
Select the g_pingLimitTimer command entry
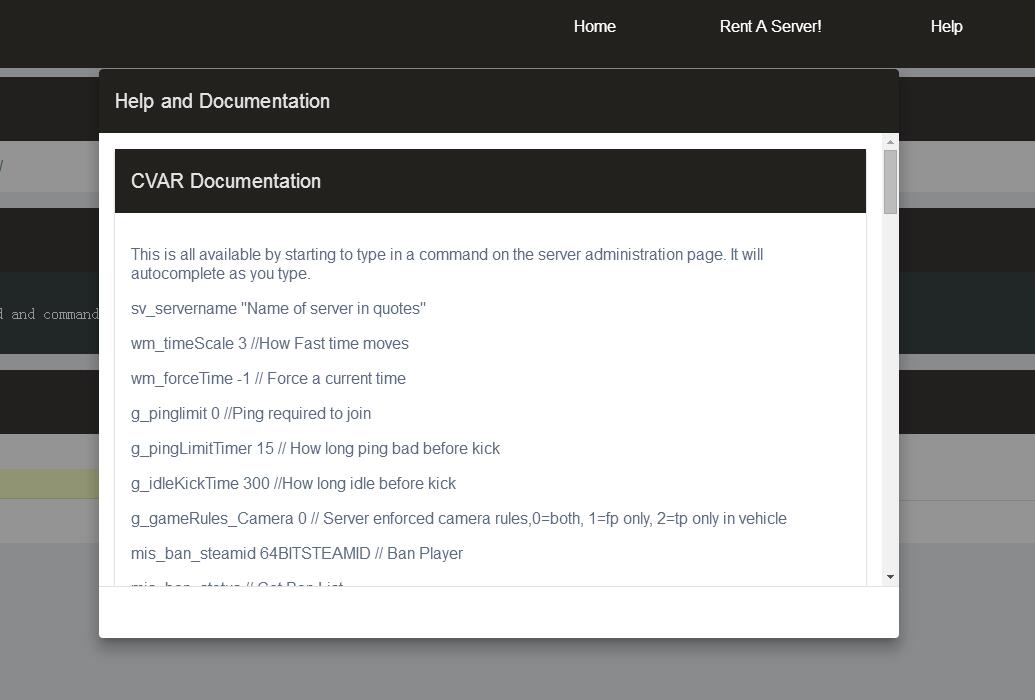coord(315,449)
